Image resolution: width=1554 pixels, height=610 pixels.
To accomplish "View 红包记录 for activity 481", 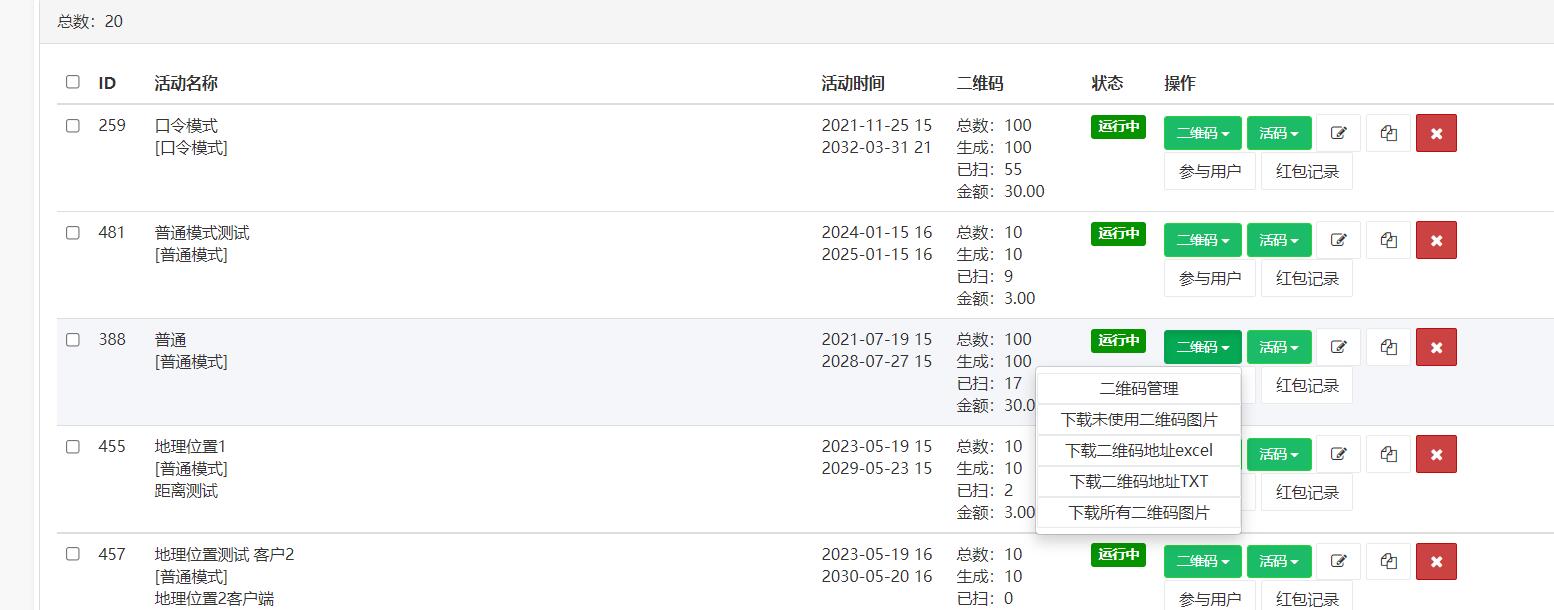I will [1307, 278].
